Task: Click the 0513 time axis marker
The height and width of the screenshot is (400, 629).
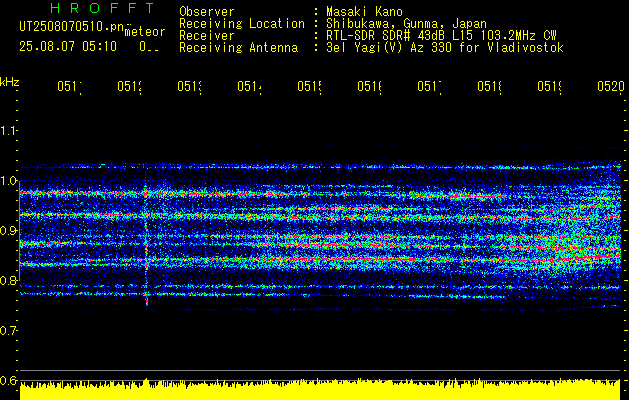Action: [190, 86]
